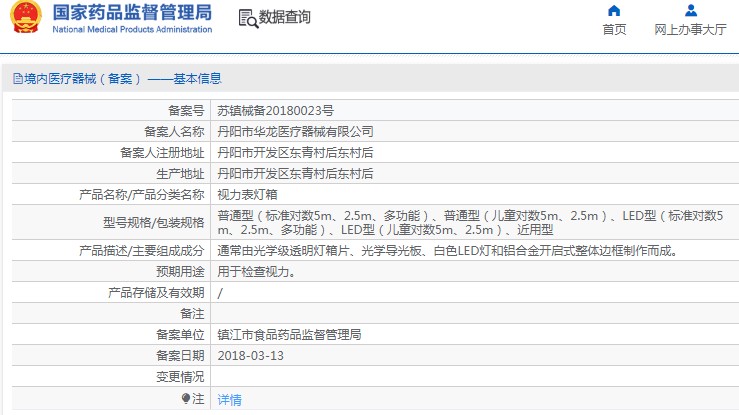Click the 变更情况 label
Viewport: 739px width, 415px height.
[x=181, y=377]
